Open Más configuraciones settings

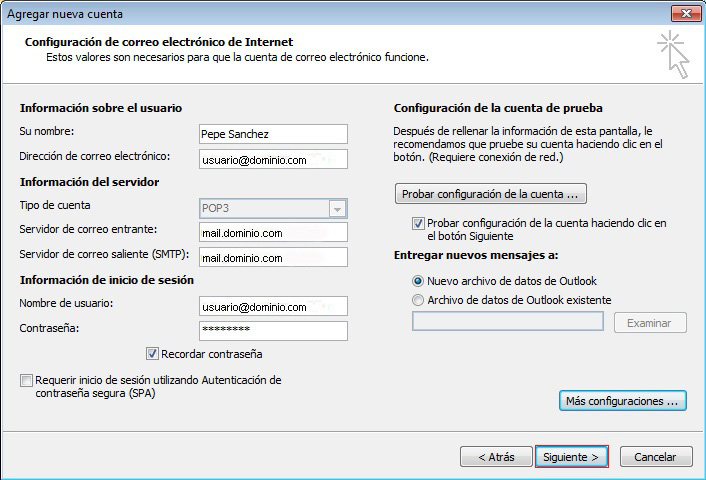point(622,401)
